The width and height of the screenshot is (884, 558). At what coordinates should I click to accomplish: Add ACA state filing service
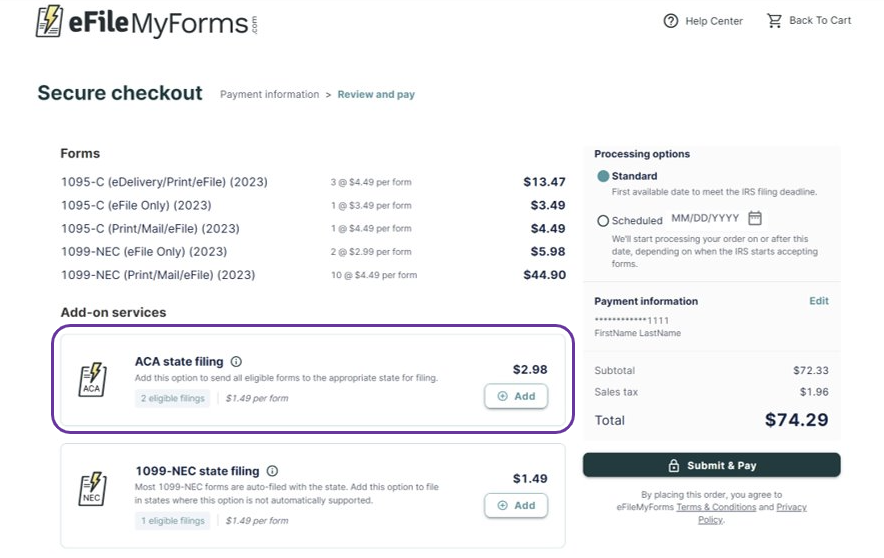click(516, 396)
